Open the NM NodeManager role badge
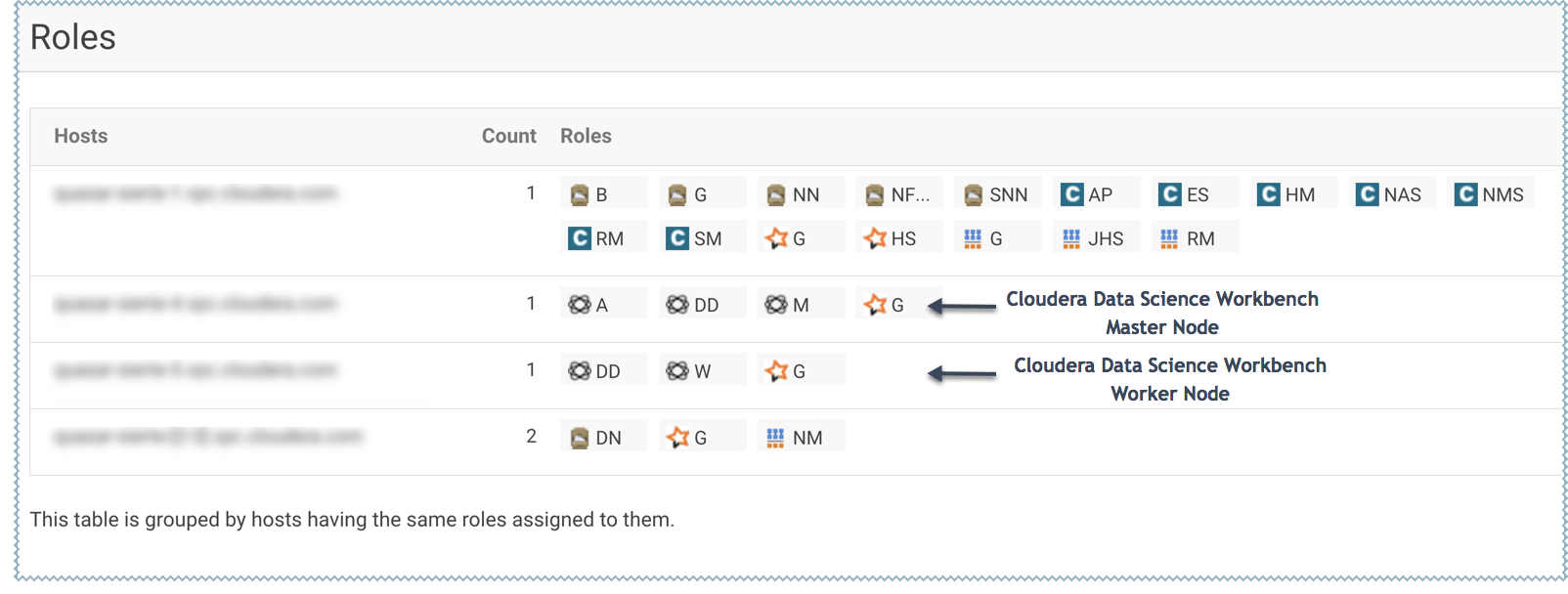The image size is (1568, 594). click(x=796, y=438)
